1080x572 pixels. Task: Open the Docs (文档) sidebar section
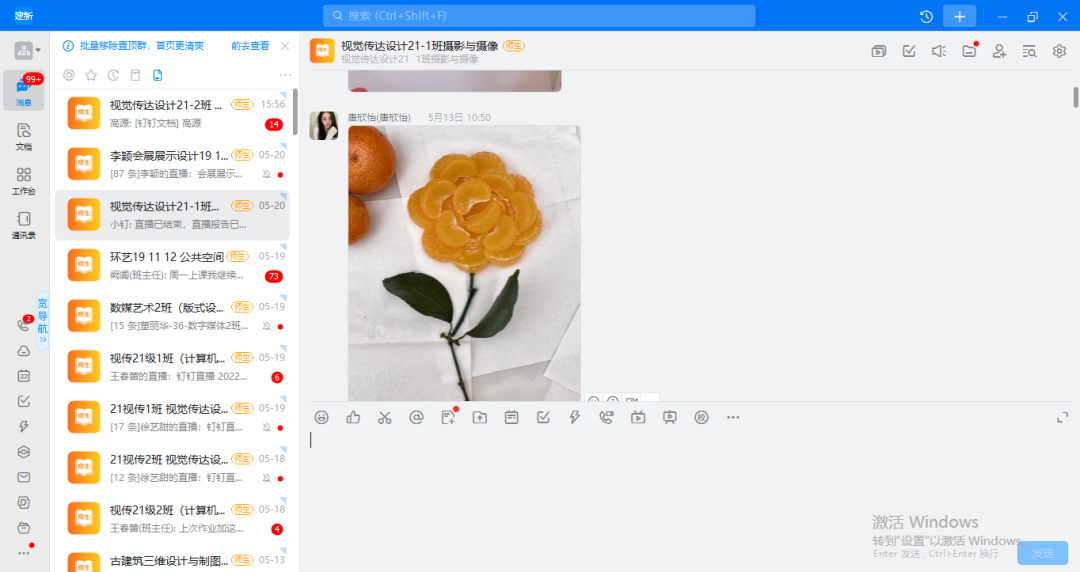[x=24, y=136]
